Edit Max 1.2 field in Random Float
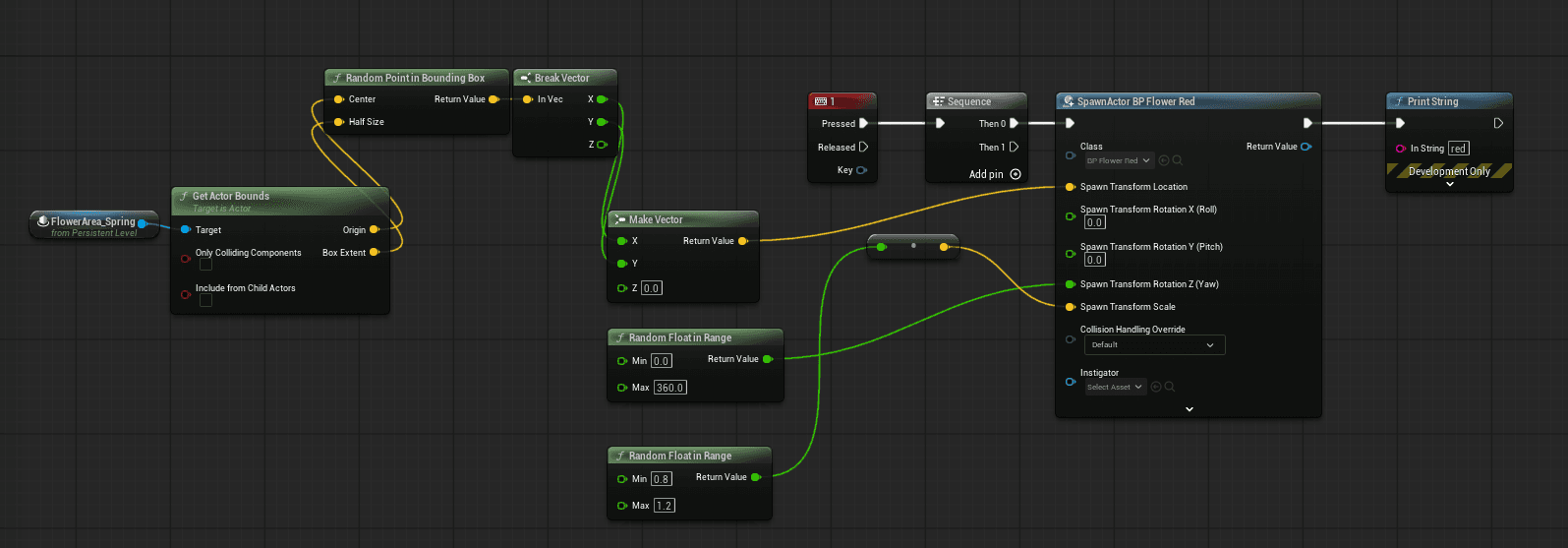 pos(665,506)
